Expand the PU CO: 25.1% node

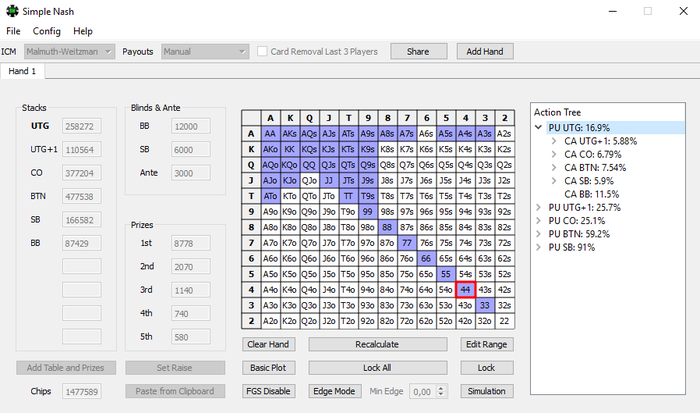[540, 220]
